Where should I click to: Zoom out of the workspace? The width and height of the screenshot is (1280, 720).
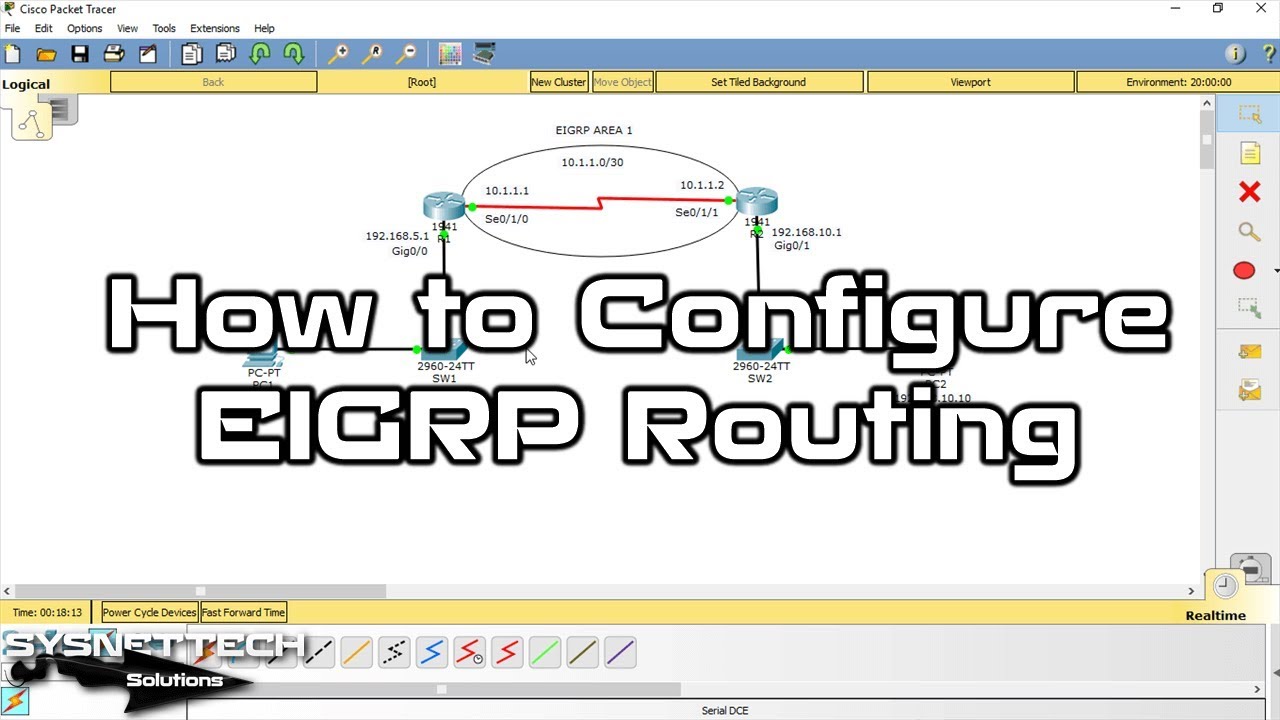point(406,54)
